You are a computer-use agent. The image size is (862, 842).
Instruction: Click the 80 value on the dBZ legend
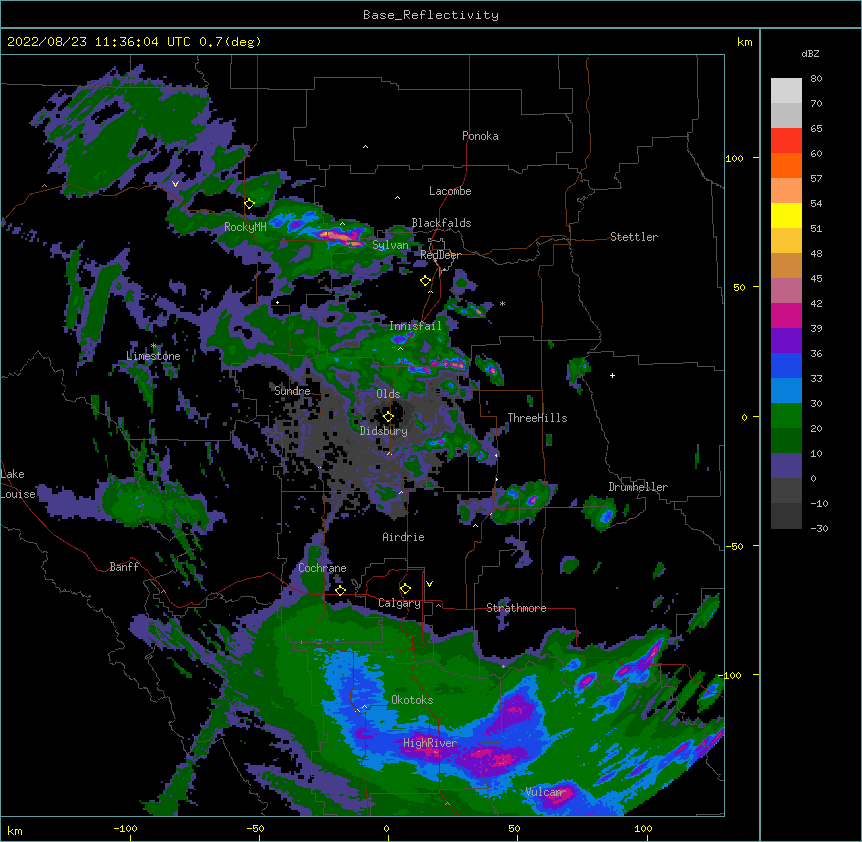[816, 79]
